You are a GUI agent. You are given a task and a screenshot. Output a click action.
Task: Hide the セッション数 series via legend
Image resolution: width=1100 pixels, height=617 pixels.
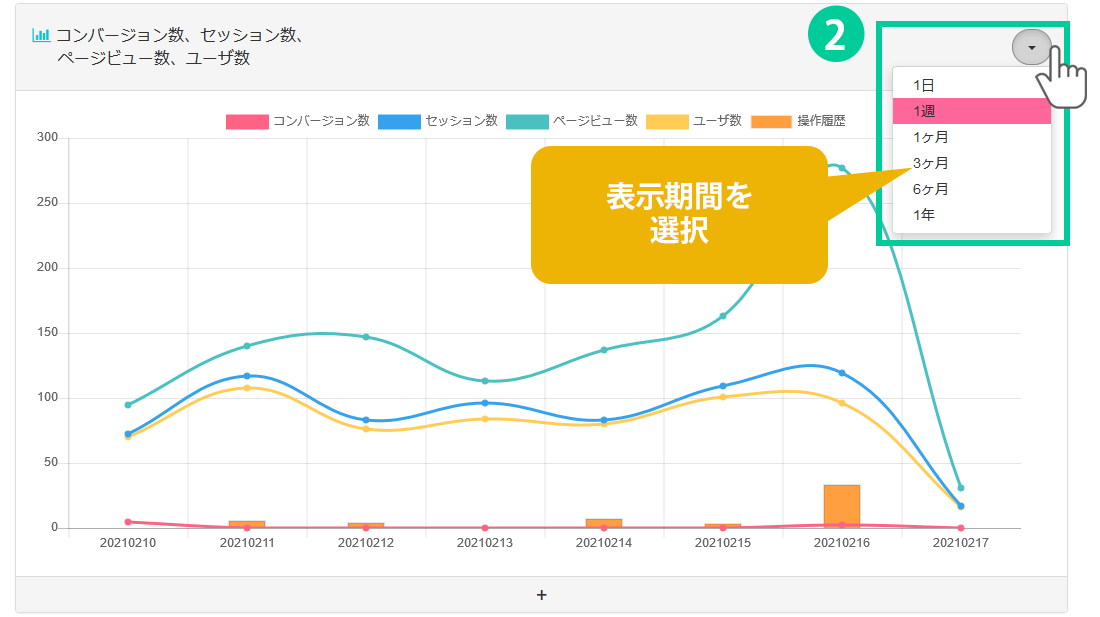tap(438, 121)
